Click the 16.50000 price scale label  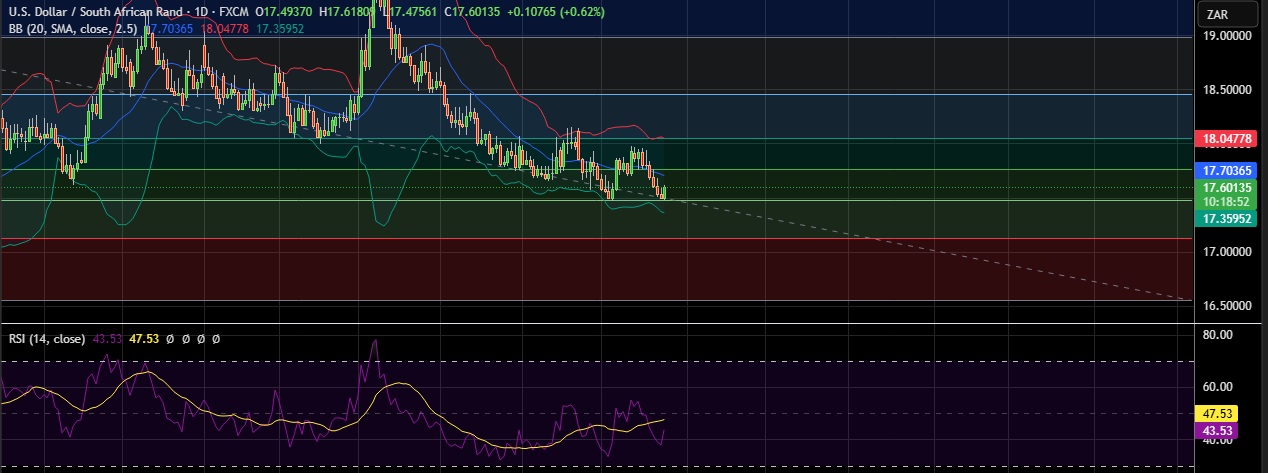(x=1228, y=306)
